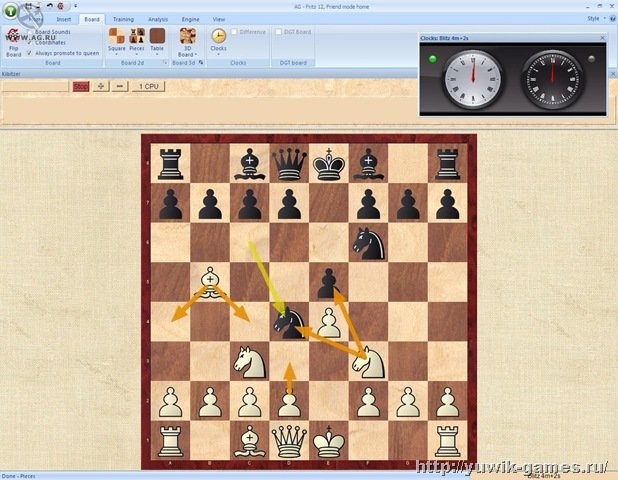Click the red Stop button
Screen dimensions: 618x480
point(81,86)
